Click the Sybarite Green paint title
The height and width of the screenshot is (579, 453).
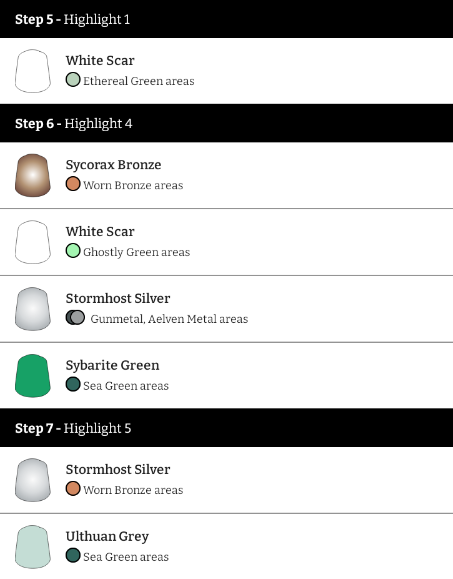(113, 365)
